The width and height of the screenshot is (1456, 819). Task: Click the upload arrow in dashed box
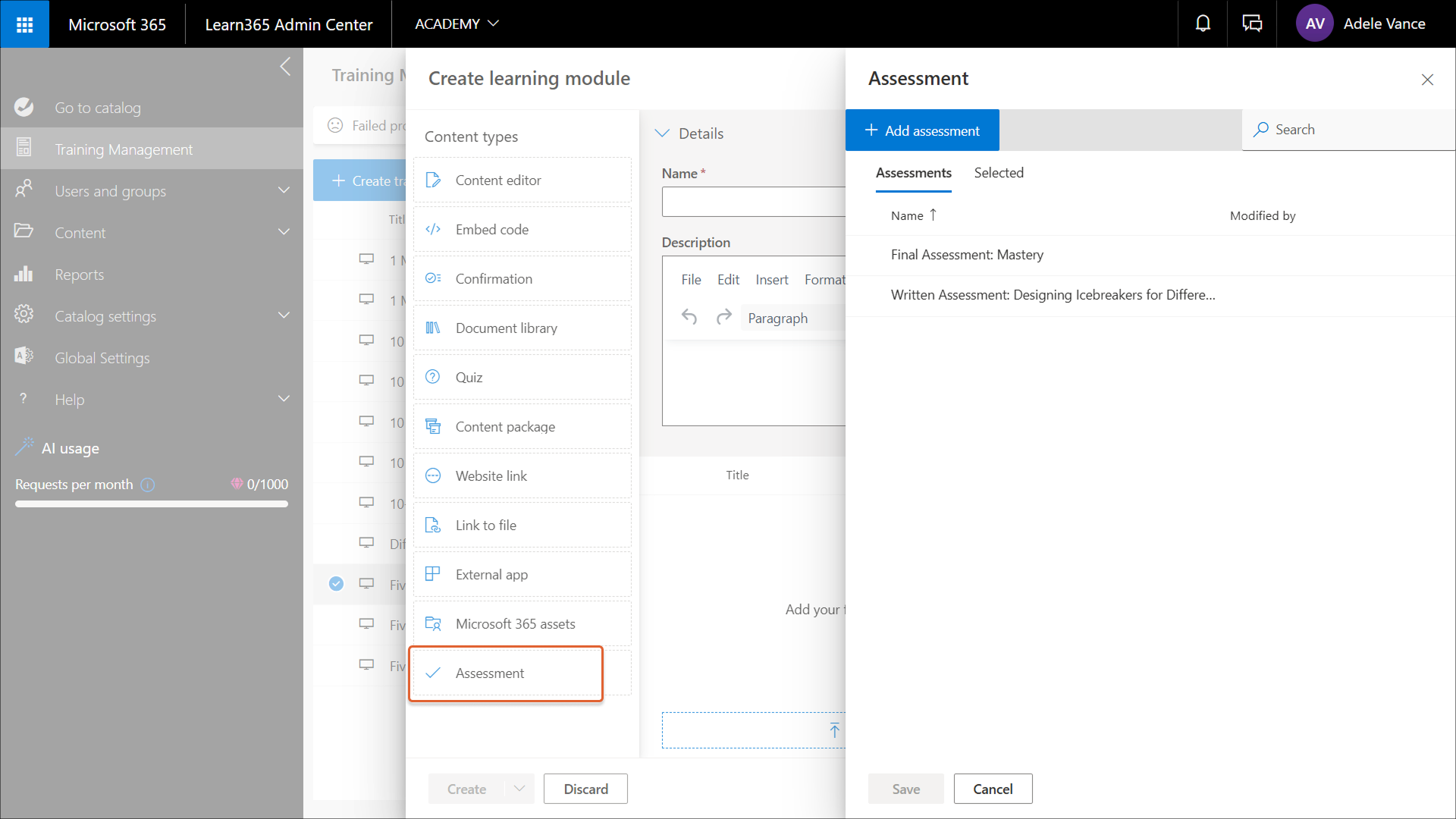(x=834, y=730)
